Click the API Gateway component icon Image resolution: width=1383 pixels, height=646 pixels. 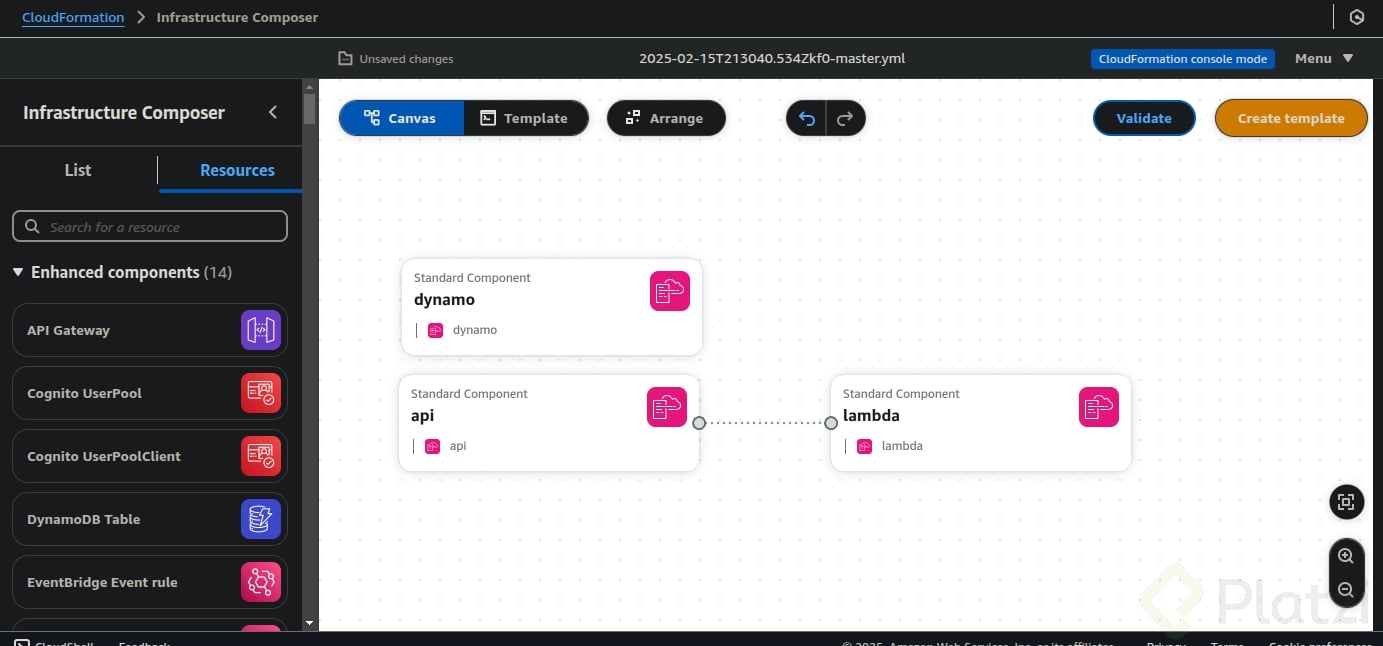point(261,330)
